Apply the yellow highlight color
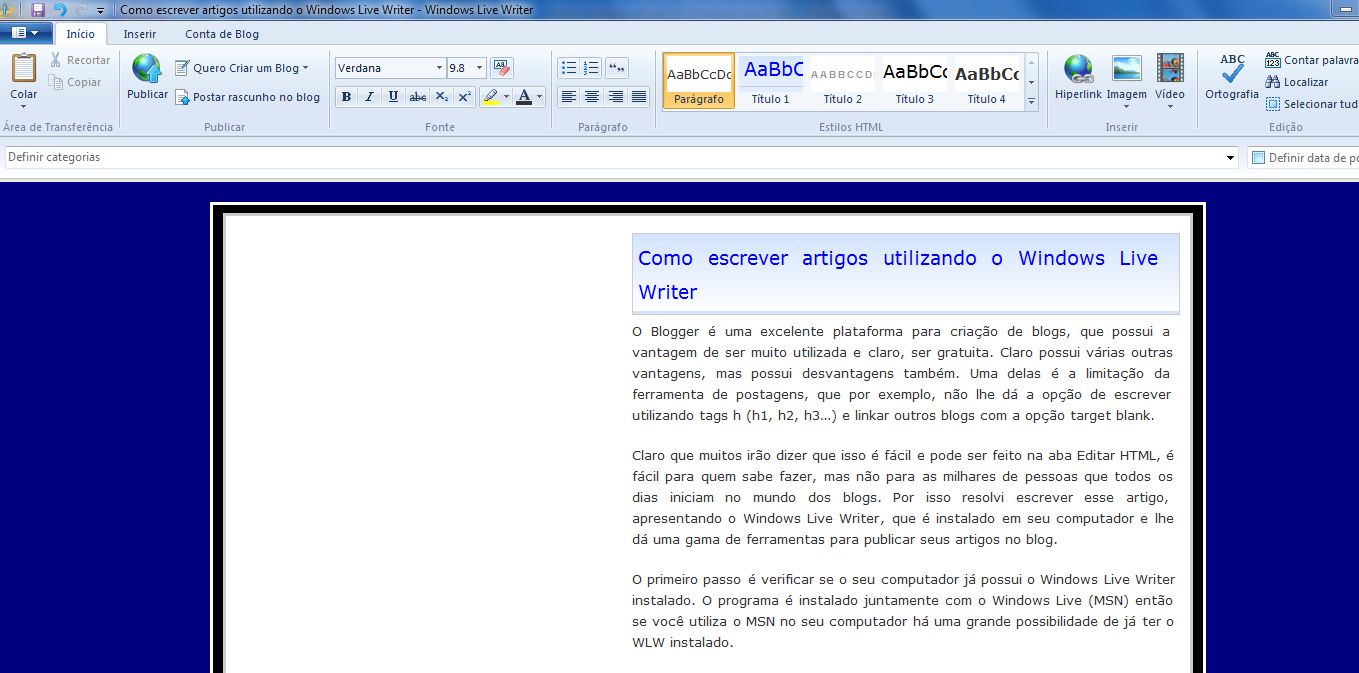 coord(490,97)
